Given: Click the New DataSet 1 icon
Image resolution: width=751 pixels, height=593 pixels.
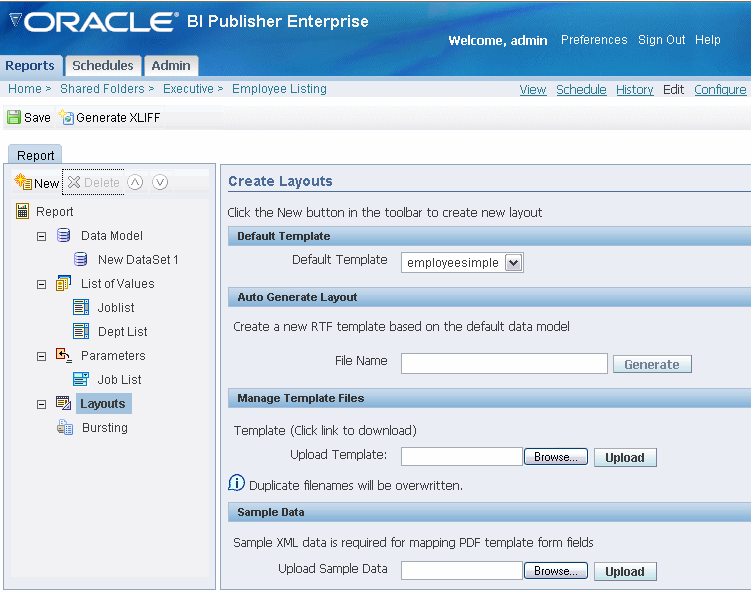Looking at the screenshot, I should pyautogui.click(x=80, y=259).
